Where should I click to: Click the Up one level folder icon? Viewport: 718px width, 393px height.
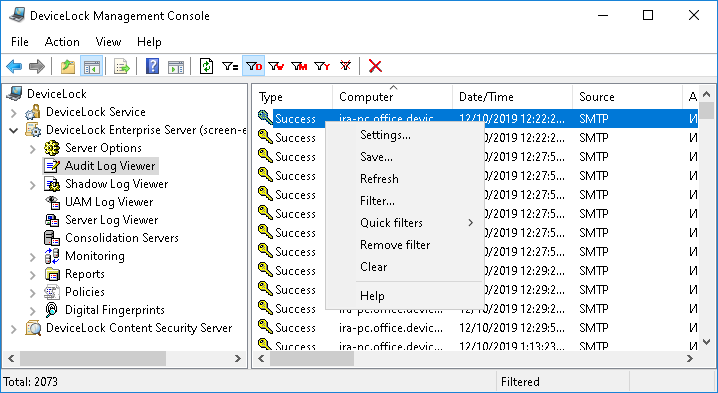68,66
